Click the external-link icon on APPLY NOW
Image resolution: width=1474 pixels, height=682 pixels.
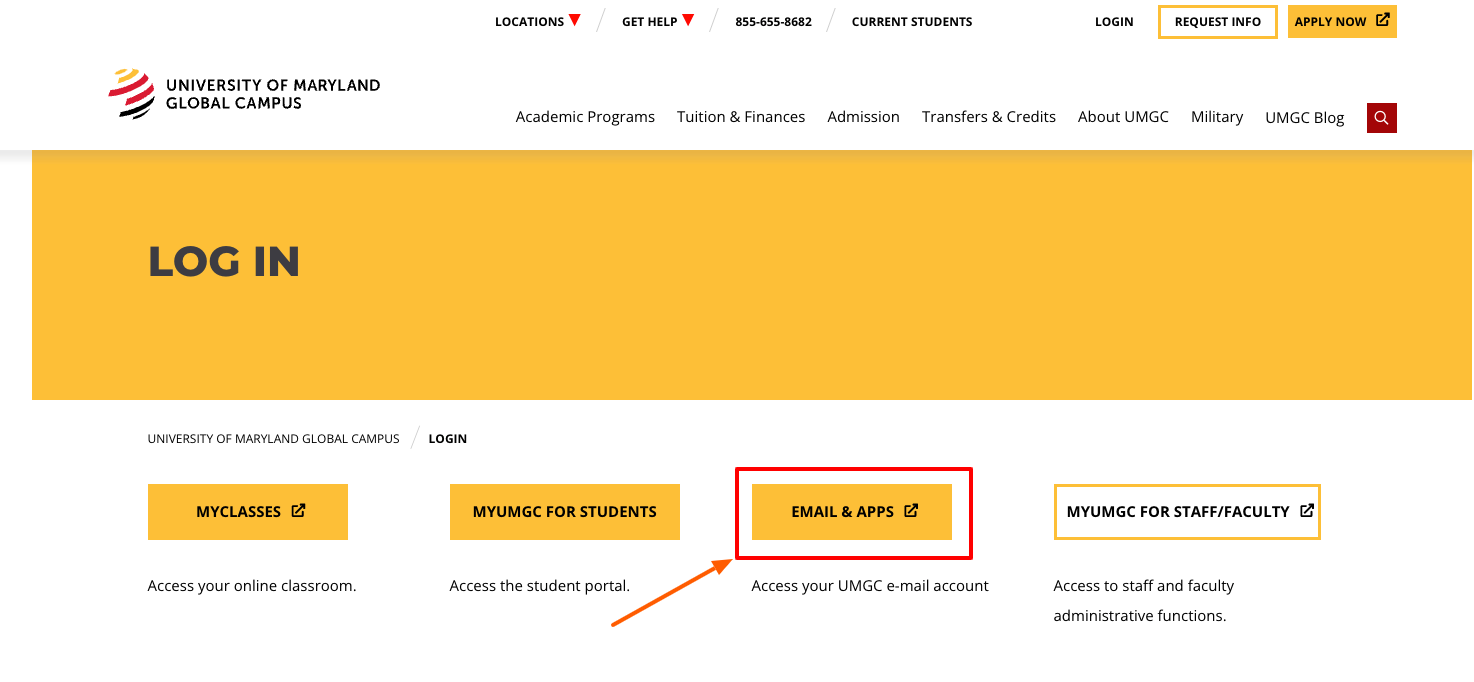point(1383,21)
